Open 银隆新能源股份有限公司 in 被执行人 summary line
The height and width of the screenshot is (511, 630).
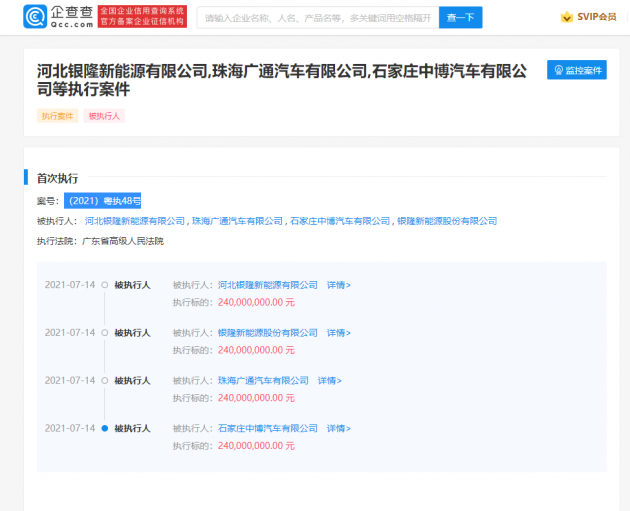[447, 221]
